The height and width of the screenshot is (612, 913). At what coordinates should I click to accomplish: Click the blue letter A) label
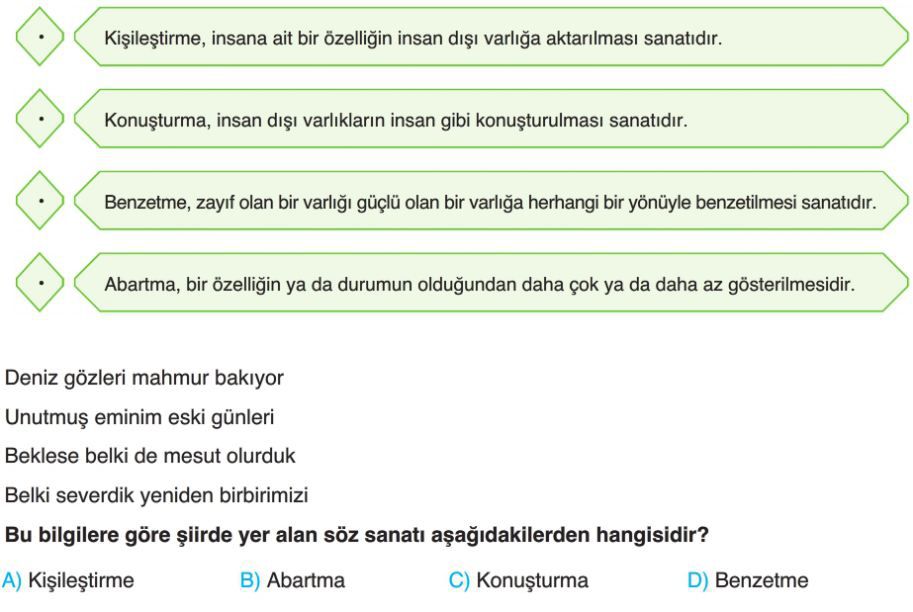pyautogui.click(x=12, y=581)
